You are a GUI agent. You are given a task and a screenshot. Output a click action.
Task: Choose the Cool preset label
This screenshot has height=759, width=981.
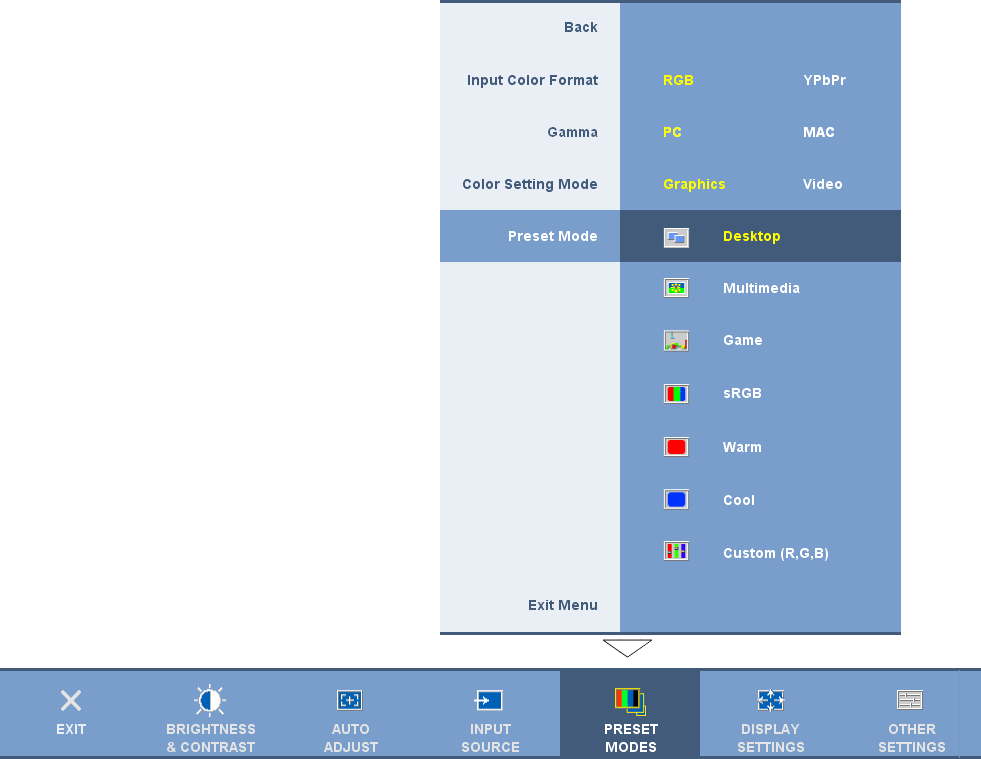[x=739, y=501]
